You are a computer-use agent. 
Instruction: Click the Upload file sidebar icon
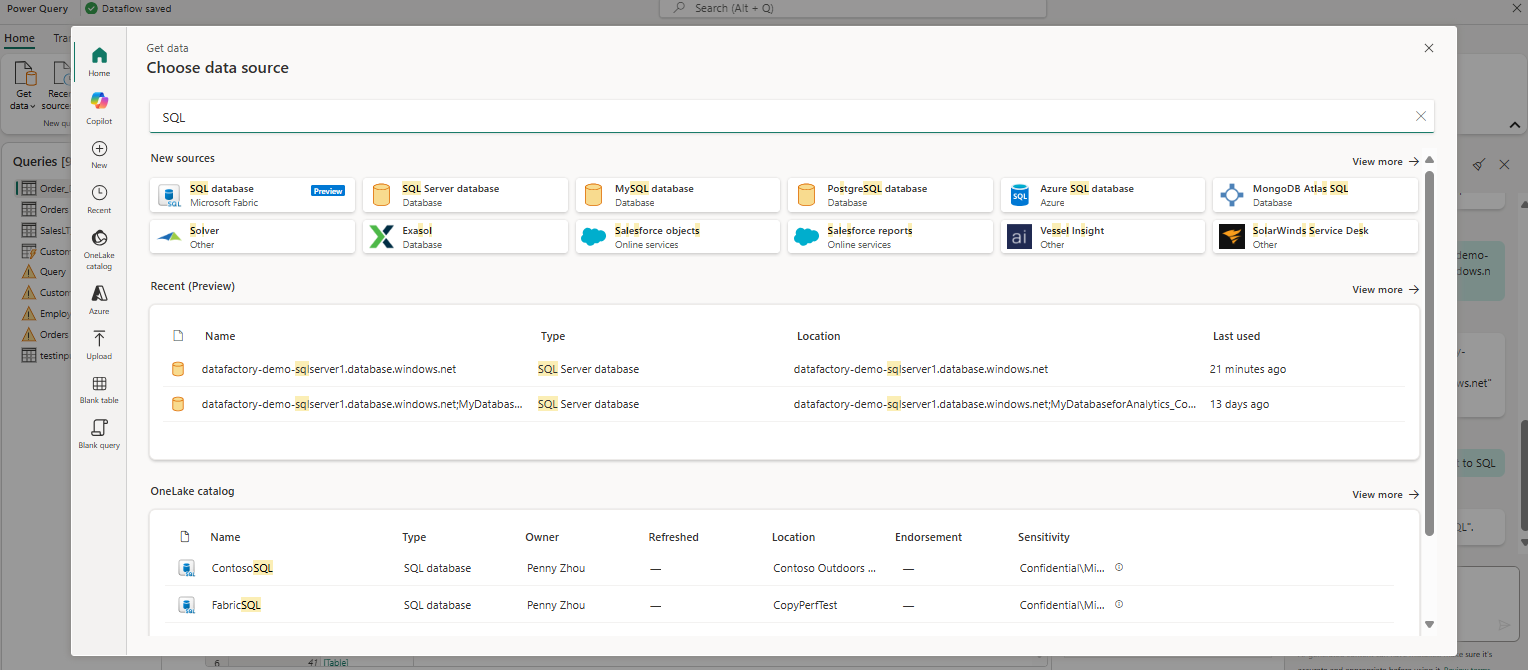[x=99, y=343]
